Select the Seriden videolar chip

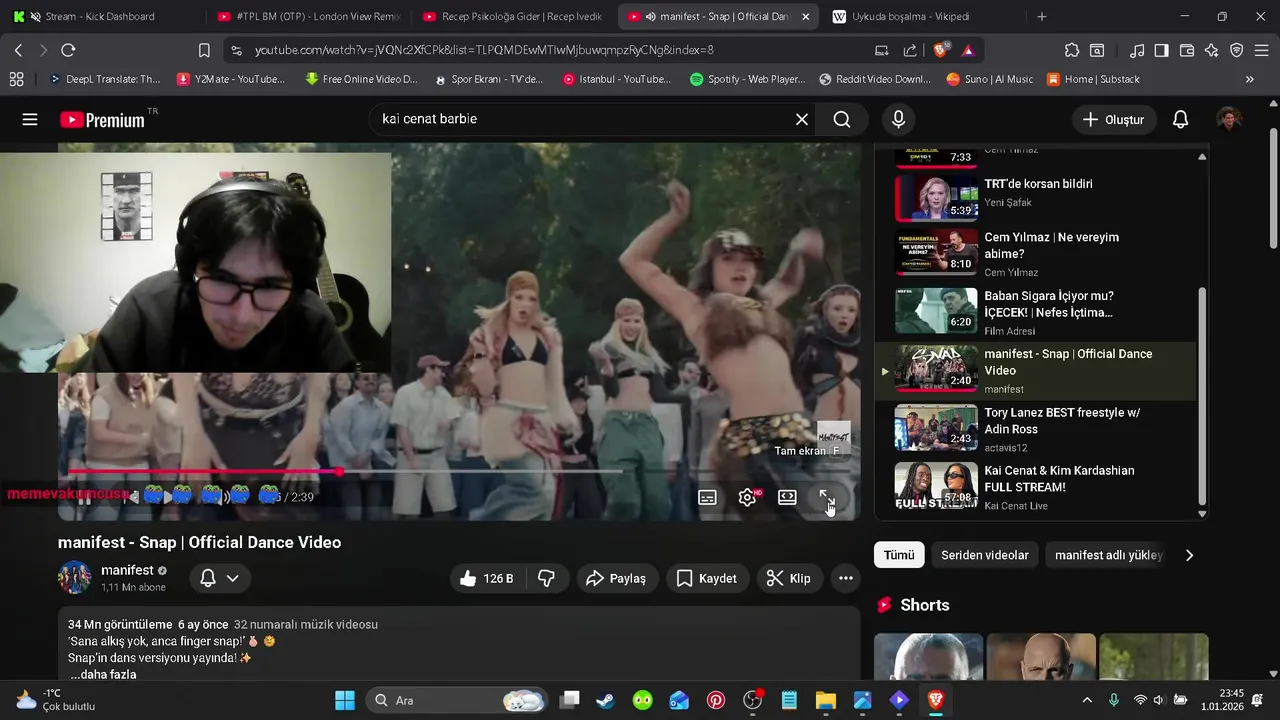(x=985, y=555)
